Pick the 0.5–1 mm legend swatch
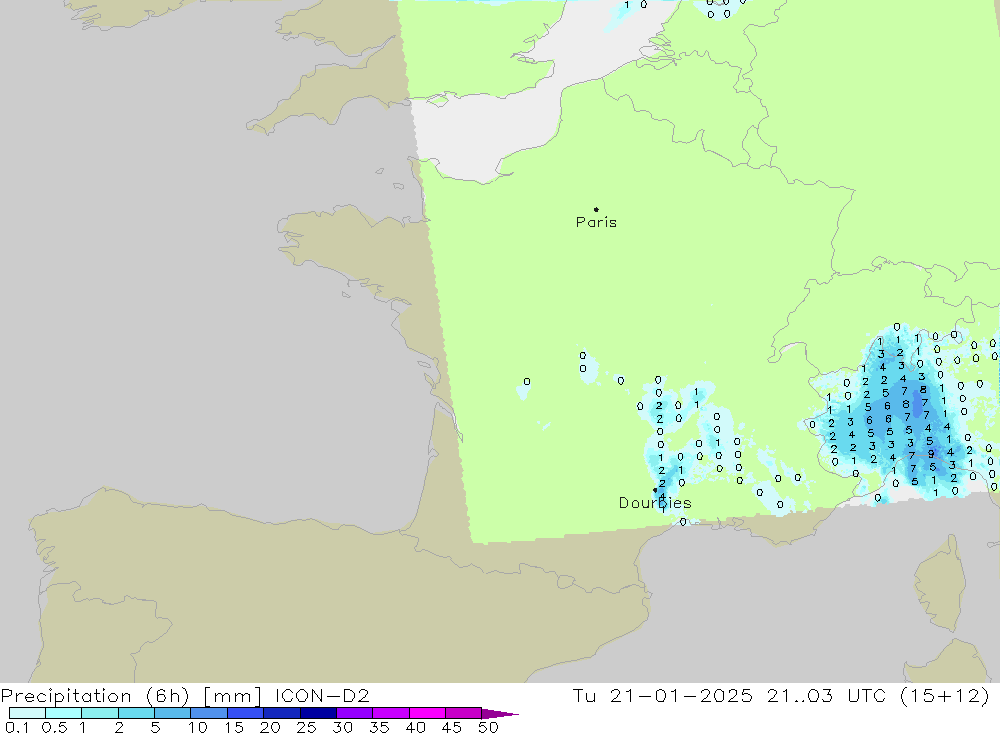 (63, 713)
